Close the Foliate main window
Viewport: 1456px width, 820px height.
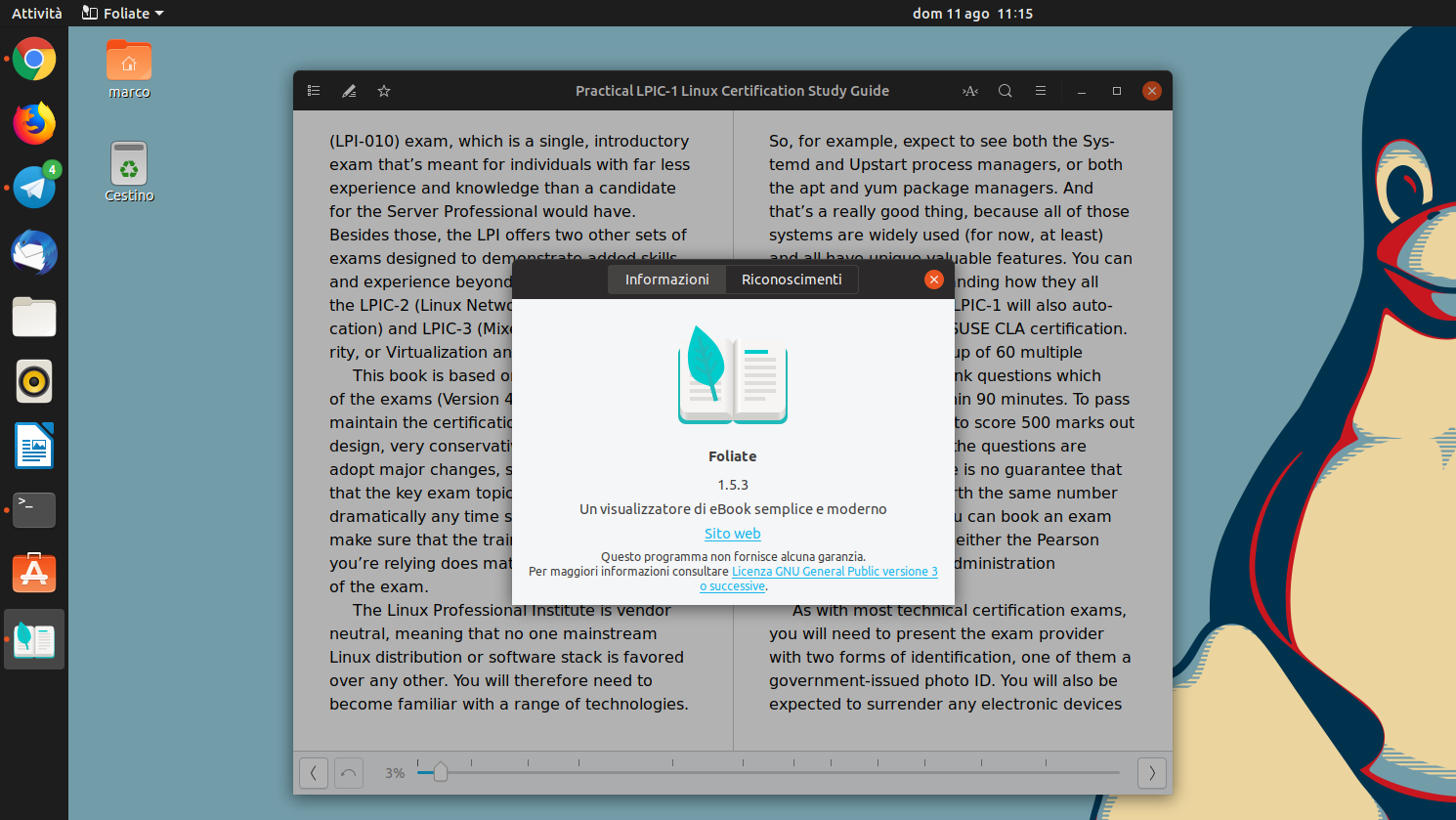coord(1152,91)
